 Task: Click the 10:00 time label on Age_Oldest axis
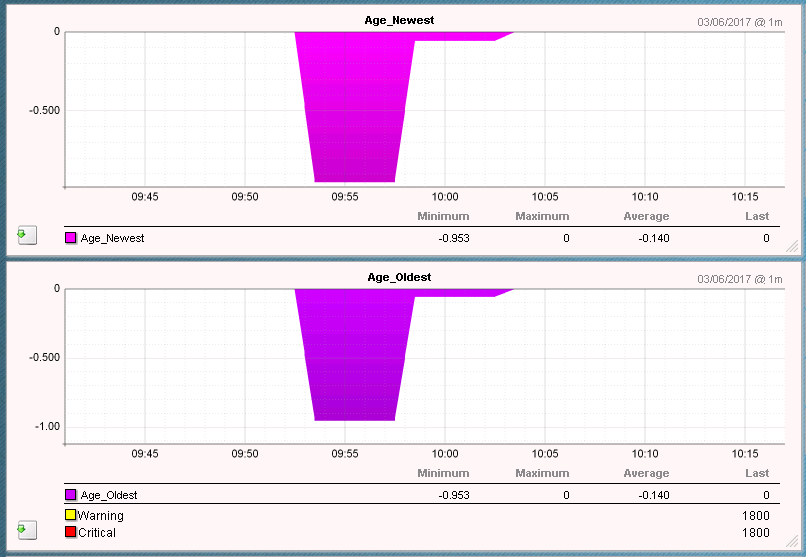(x=445, y=453)
